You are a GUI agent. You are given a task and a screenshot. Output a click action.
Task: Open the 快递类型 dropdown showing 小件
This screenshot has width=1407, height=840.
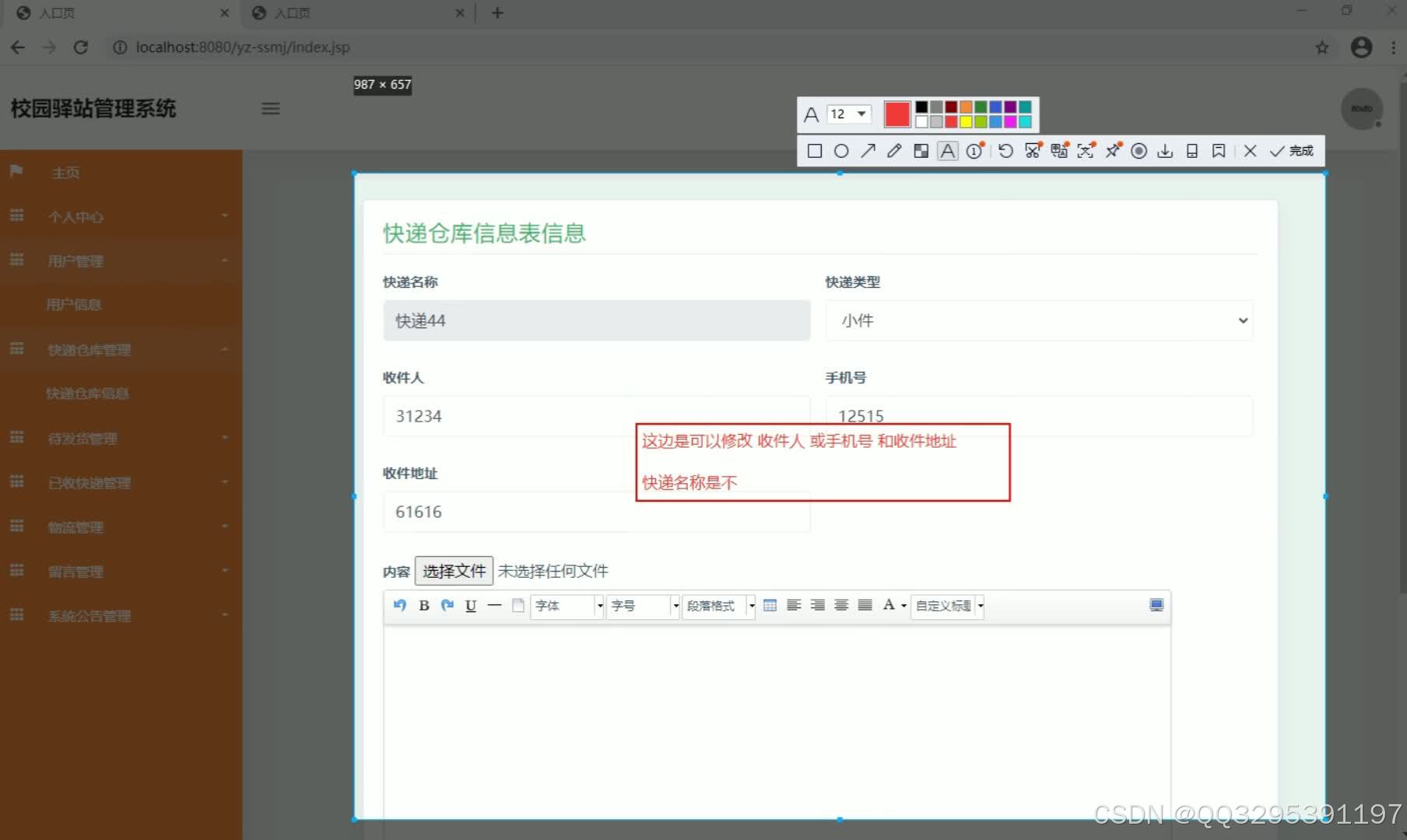[x=1039, y=320]
